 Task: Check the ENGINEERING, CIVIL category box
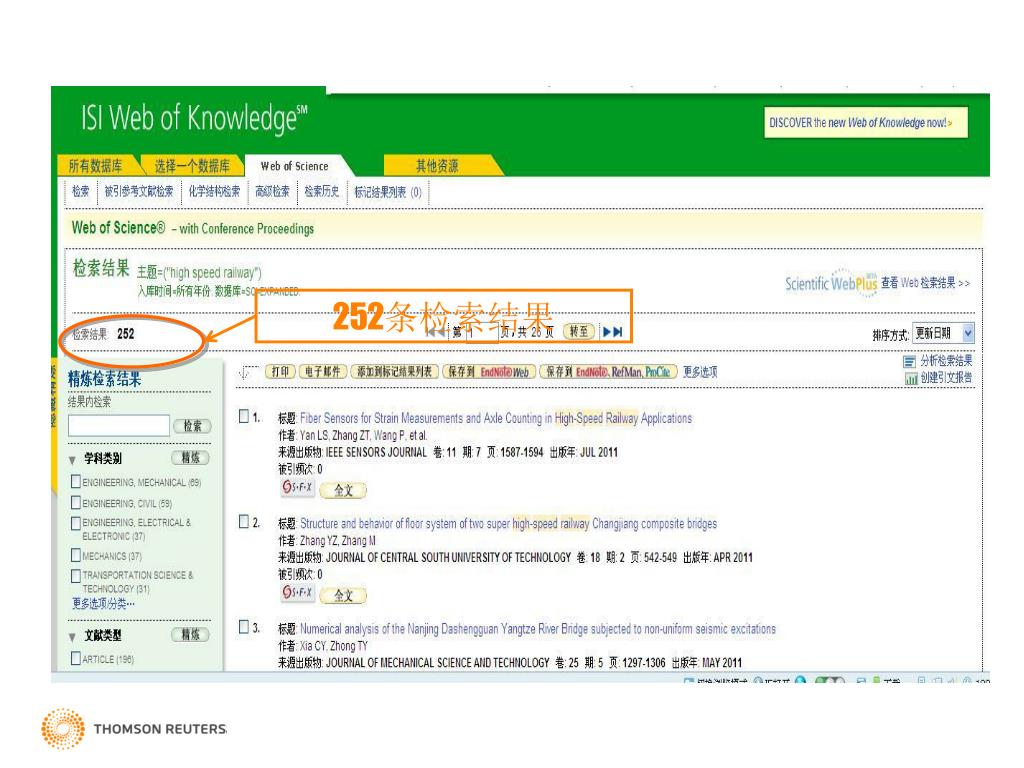tap(76, 502)
